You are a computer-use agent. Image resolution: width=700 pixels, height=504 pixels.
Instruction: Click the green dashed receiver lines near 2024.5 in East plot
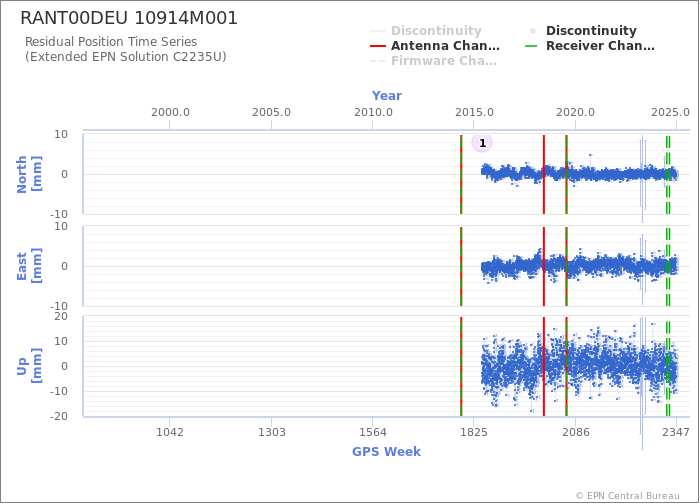[668, 267]
